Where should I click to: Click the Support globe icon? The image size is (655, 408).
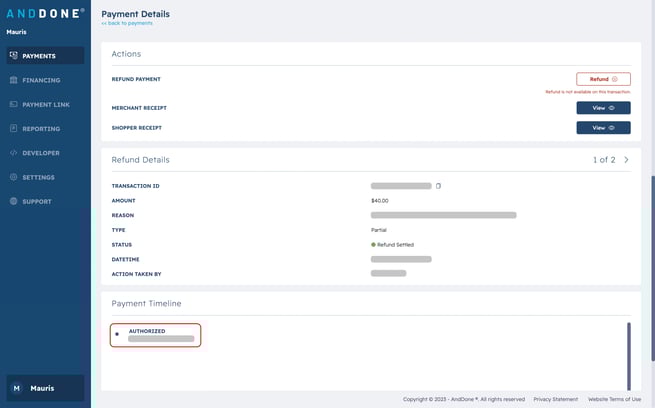(13, 201)
